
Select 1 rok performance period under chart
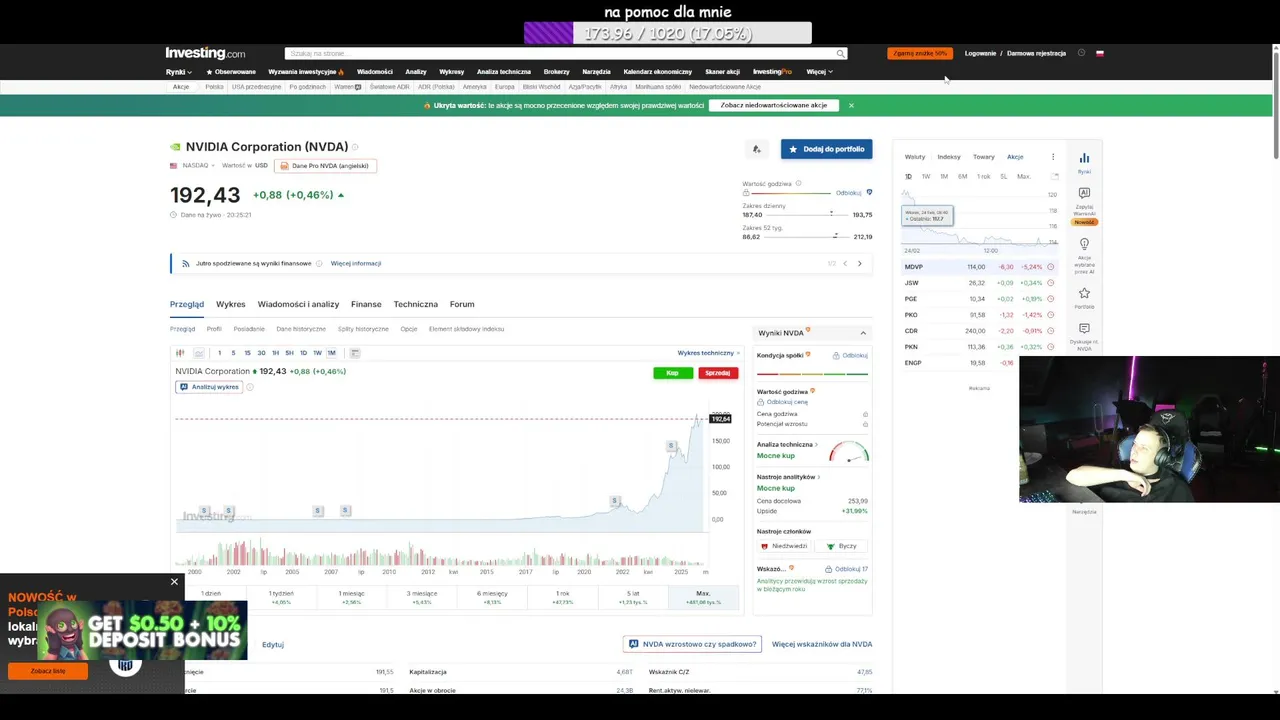(x=563, y=597)
